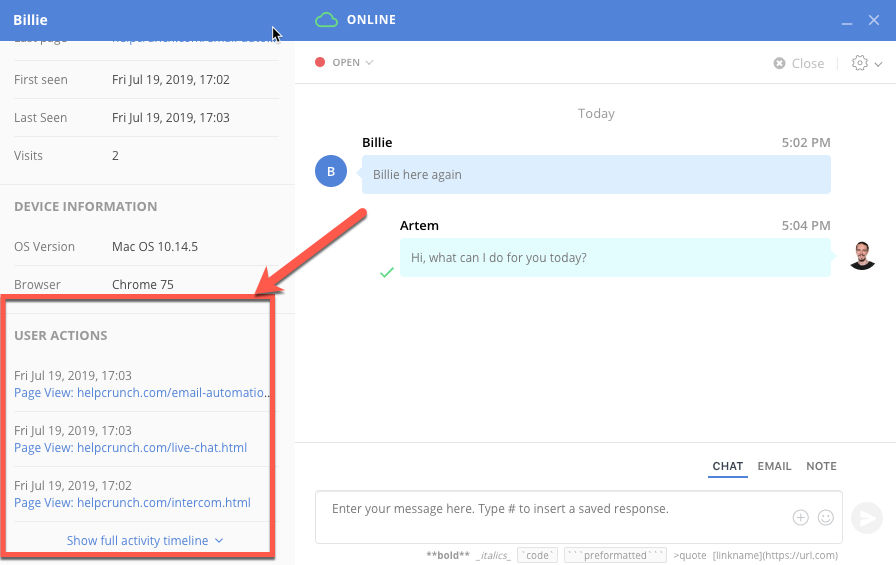
Task: Click the Artem sender name
Action: (419, 226)
